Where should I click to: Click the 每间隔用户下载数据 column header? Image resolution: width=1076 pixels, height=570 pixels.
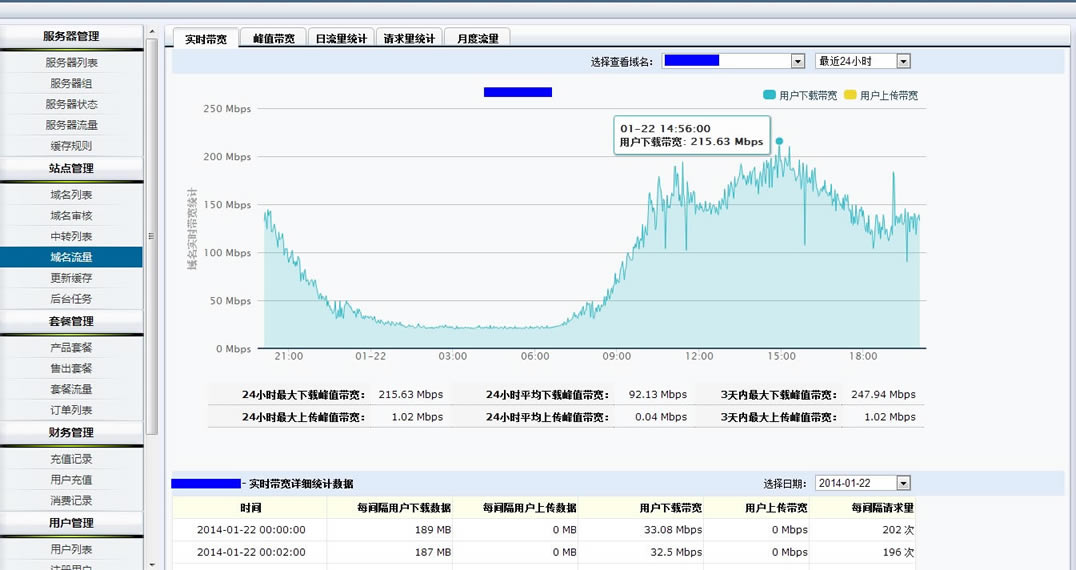point(390,508)
